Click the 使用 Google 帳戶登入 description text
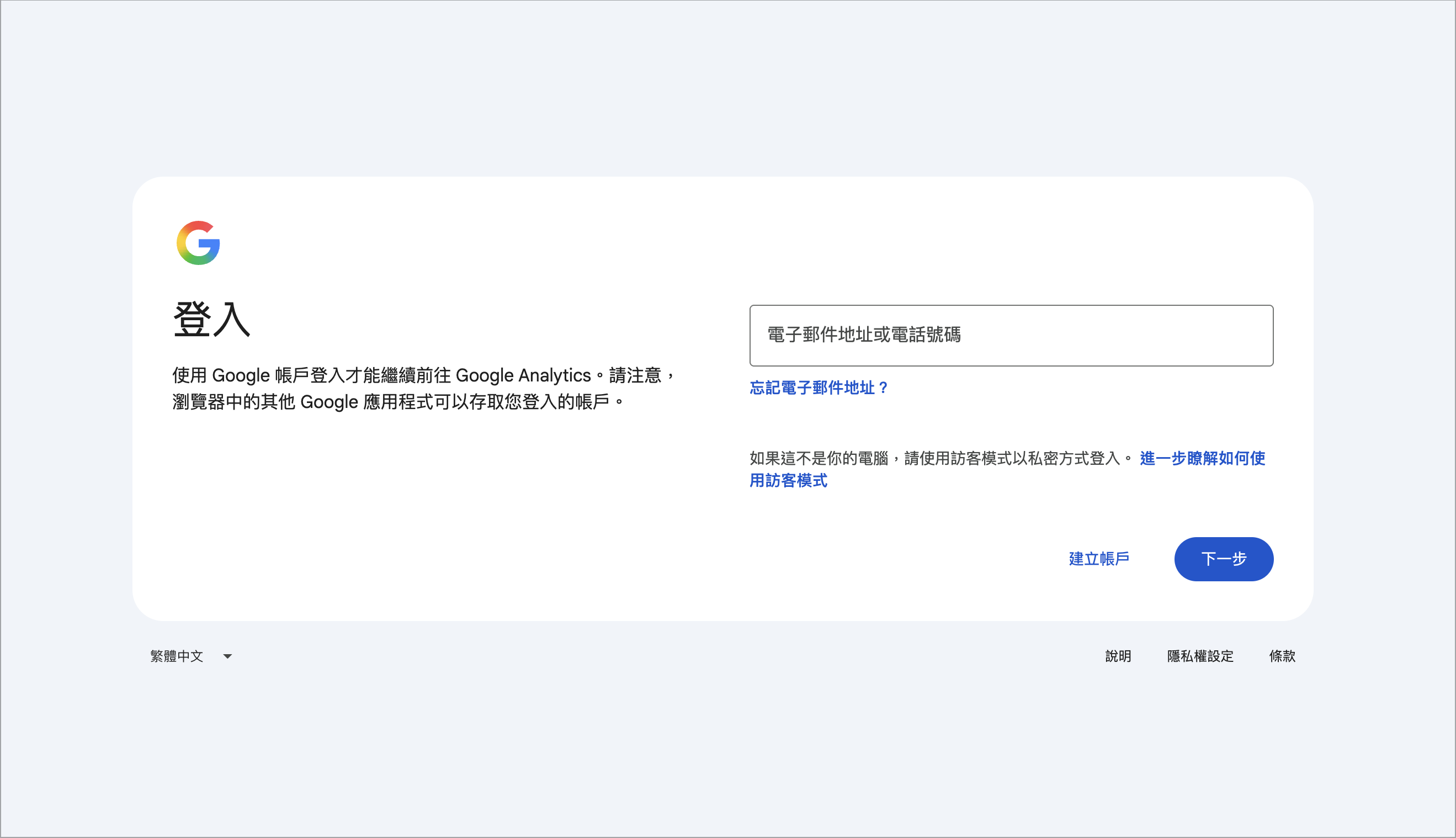This screenshot has width=1456, height=838. coord(424,389)
